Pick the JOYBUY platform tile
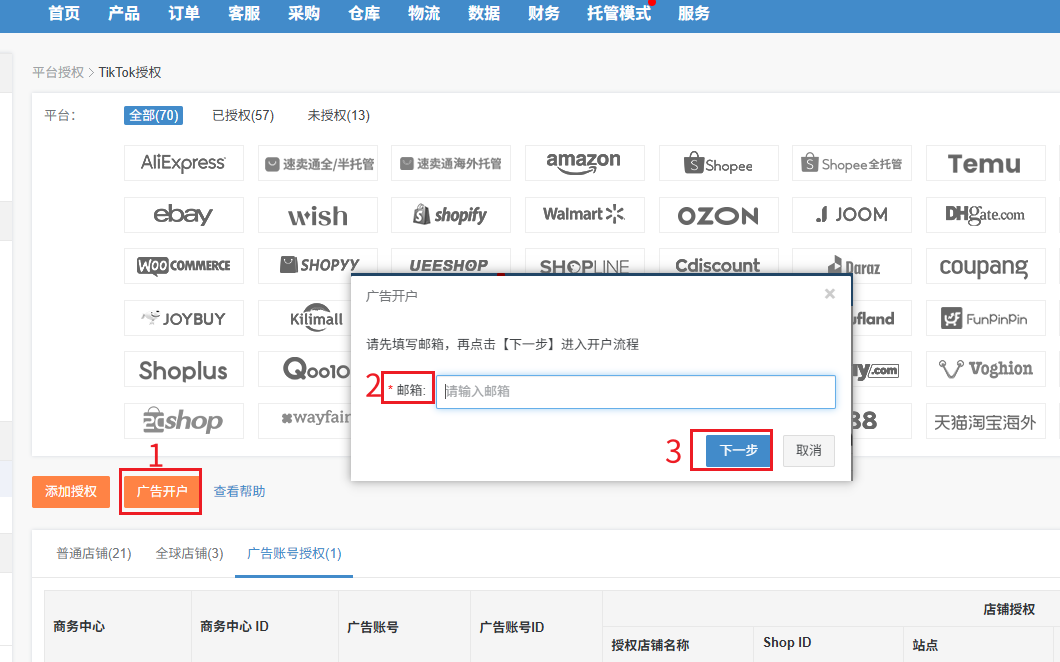 [183, 318]
